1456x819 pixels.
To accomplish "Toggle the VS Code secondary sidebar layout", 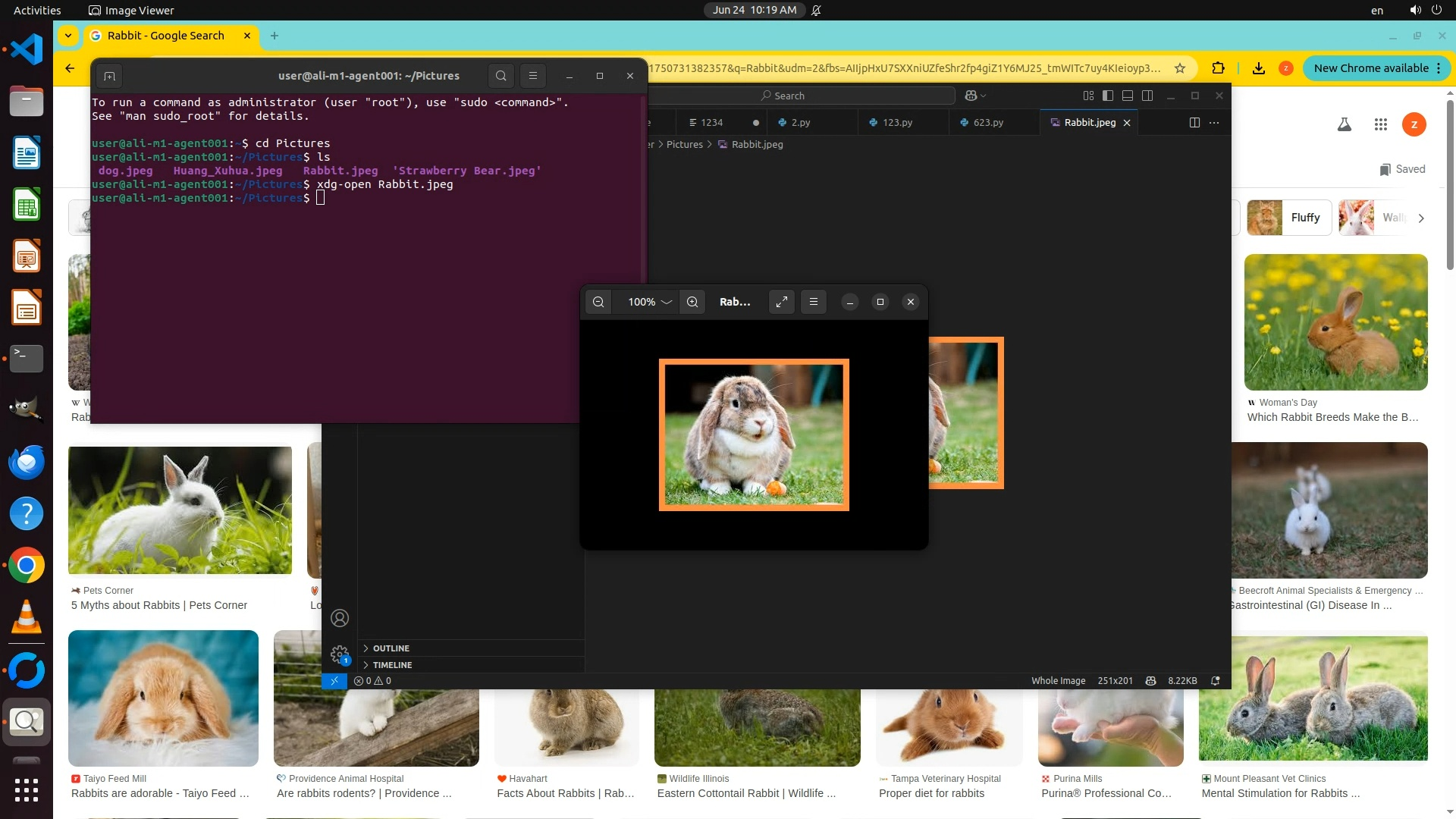I will pyautogui.click(x=1147, y=96).
